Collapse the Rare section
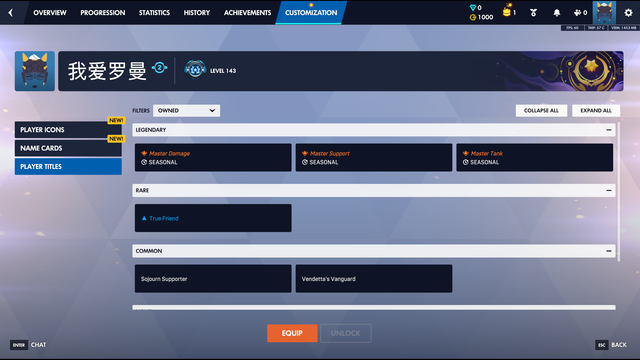This screenshot has height=360, width=640. pyautogui.click(x=609, y=190)
